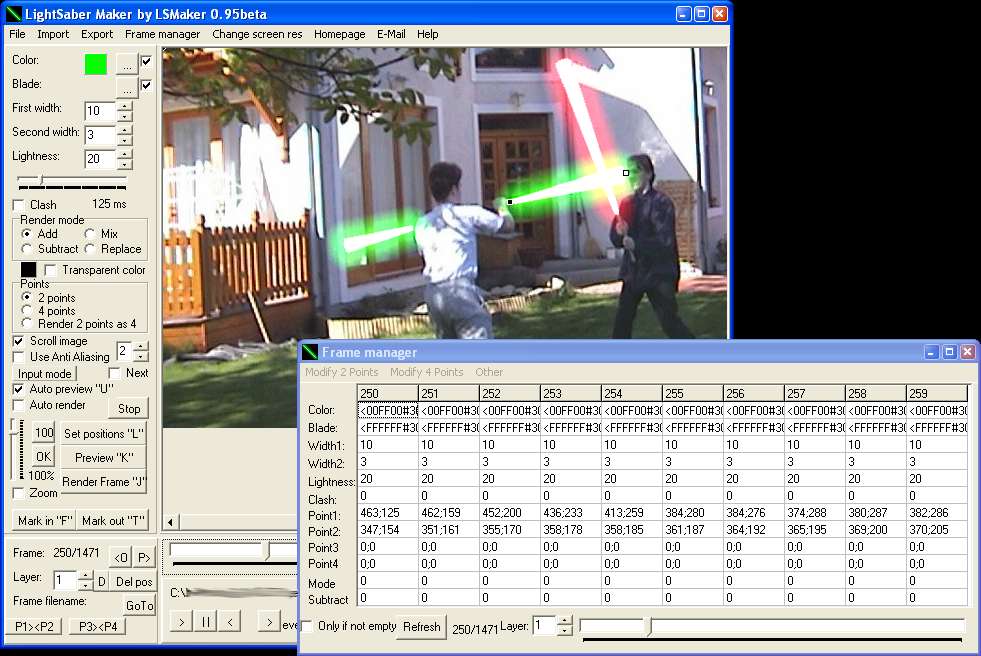Click the '<O' previous frame button

121,557
